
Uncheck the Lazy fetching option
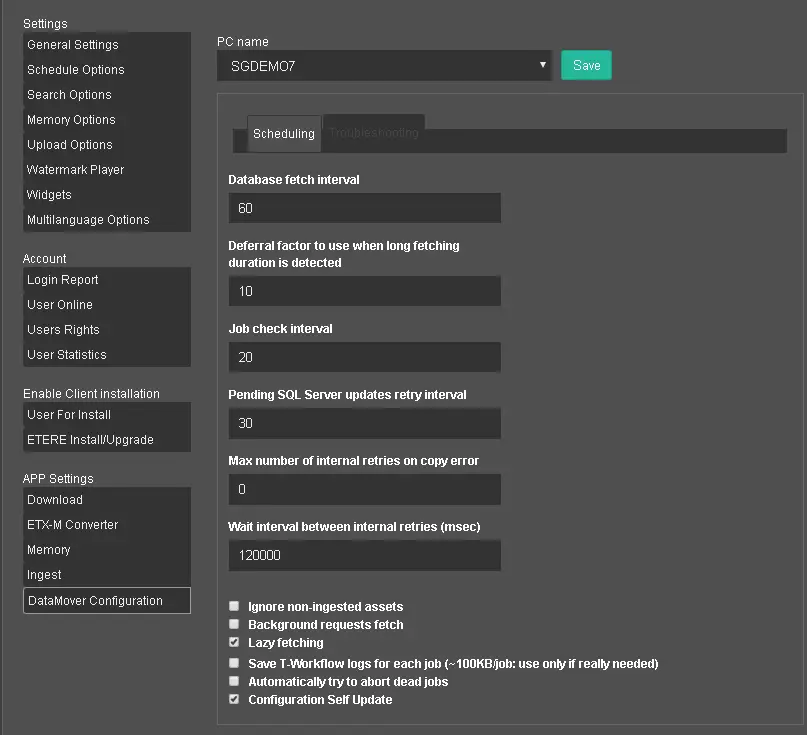click(x=234, y=642)
